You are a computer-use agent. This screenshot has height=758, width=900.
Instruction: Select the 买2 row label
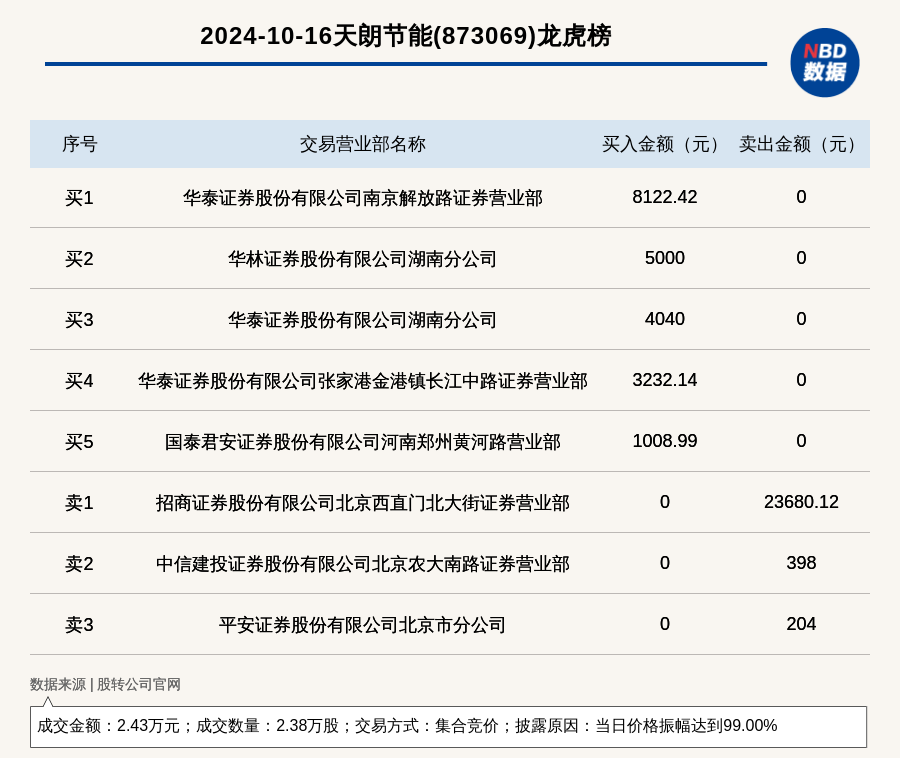pos(79,259)
